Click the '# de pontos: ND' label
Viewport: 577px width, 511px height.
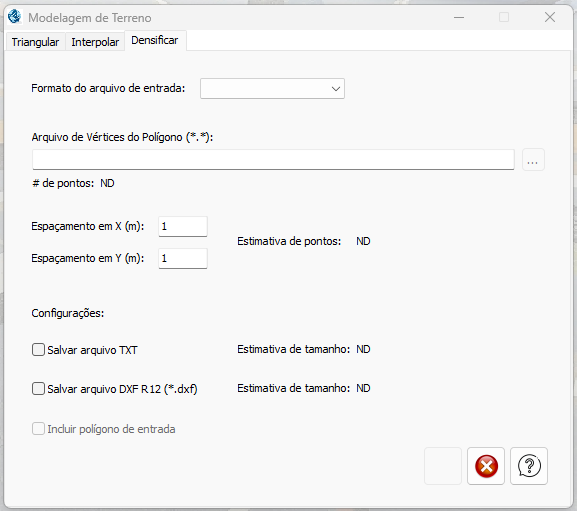click(73, 183)
